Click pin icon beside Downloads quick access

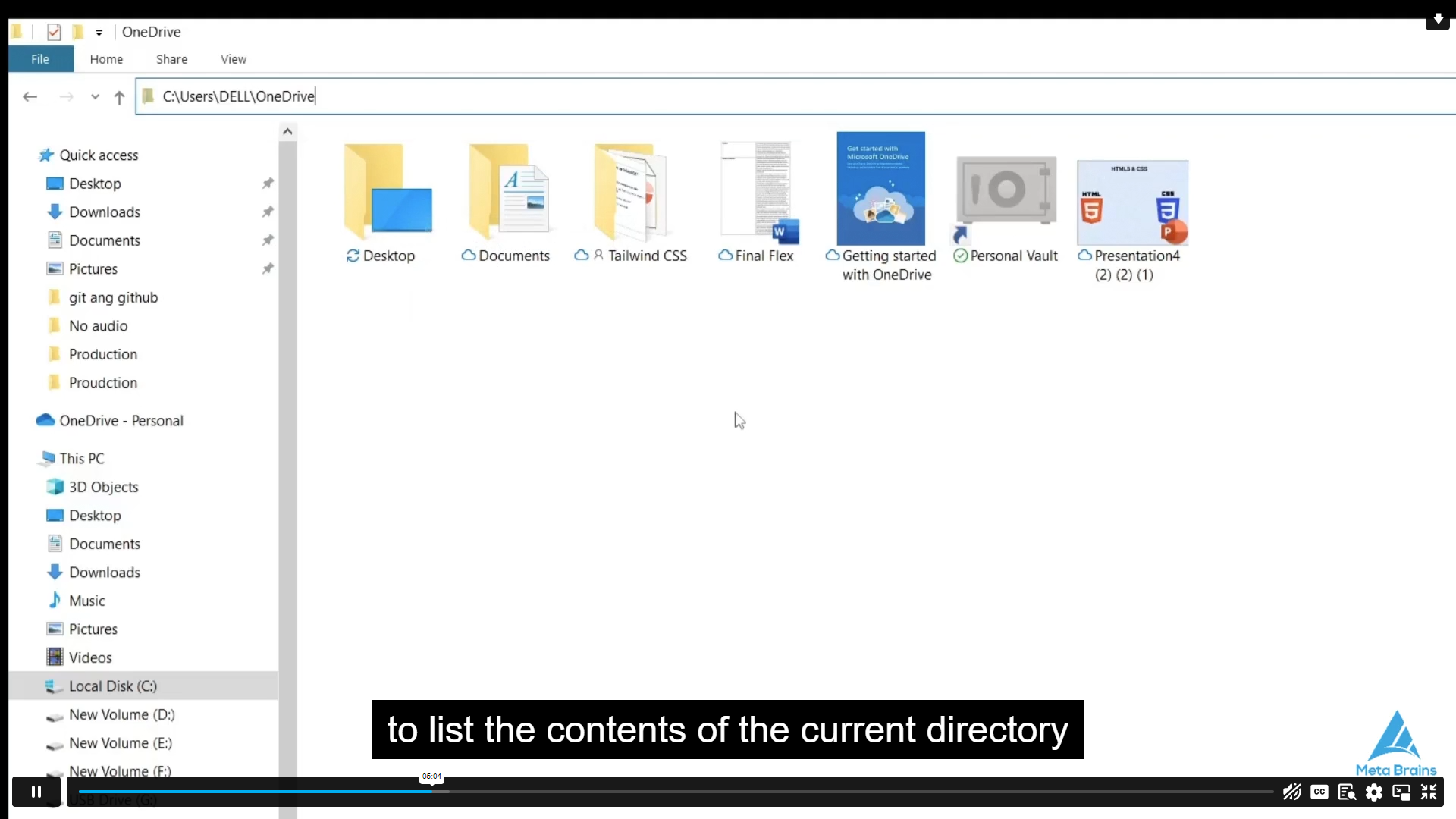268,212
